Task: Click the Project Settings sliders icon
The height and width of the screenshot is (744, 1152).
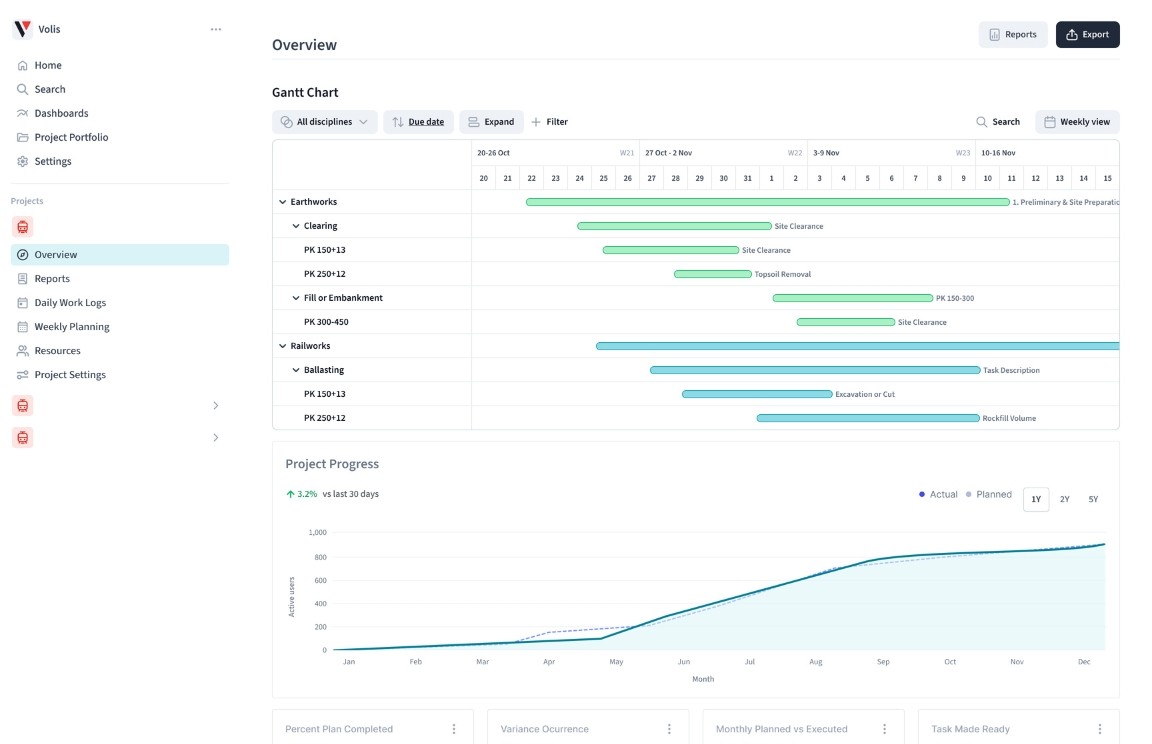Action: (23, 375)
